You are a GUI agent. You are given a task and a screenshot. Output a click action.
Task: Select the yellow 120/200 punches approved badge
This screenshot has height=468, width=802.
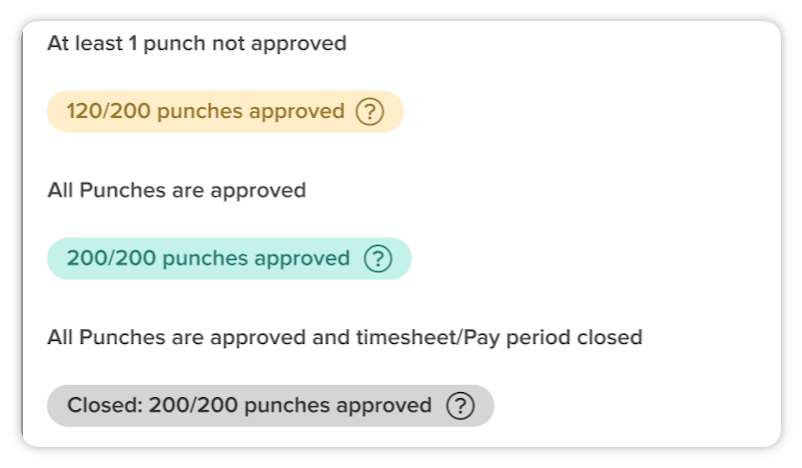(x=225, y=112)
